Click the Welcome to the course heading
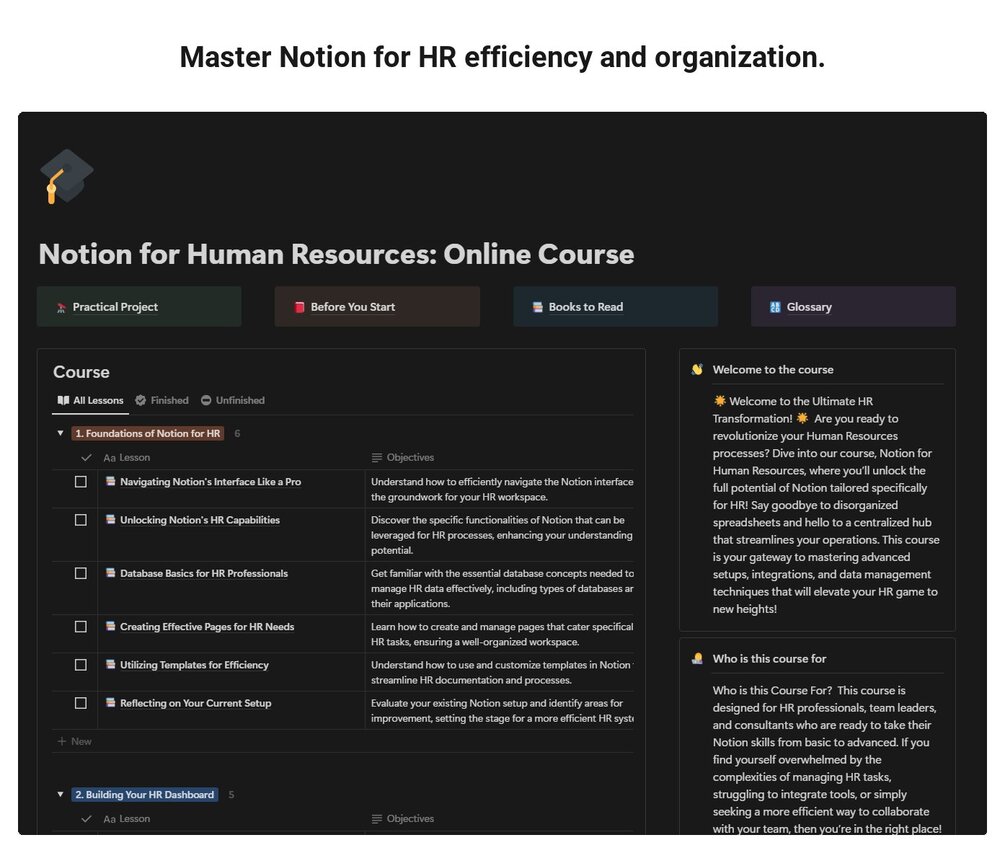 pyautogui.click(x=773, y=370)
